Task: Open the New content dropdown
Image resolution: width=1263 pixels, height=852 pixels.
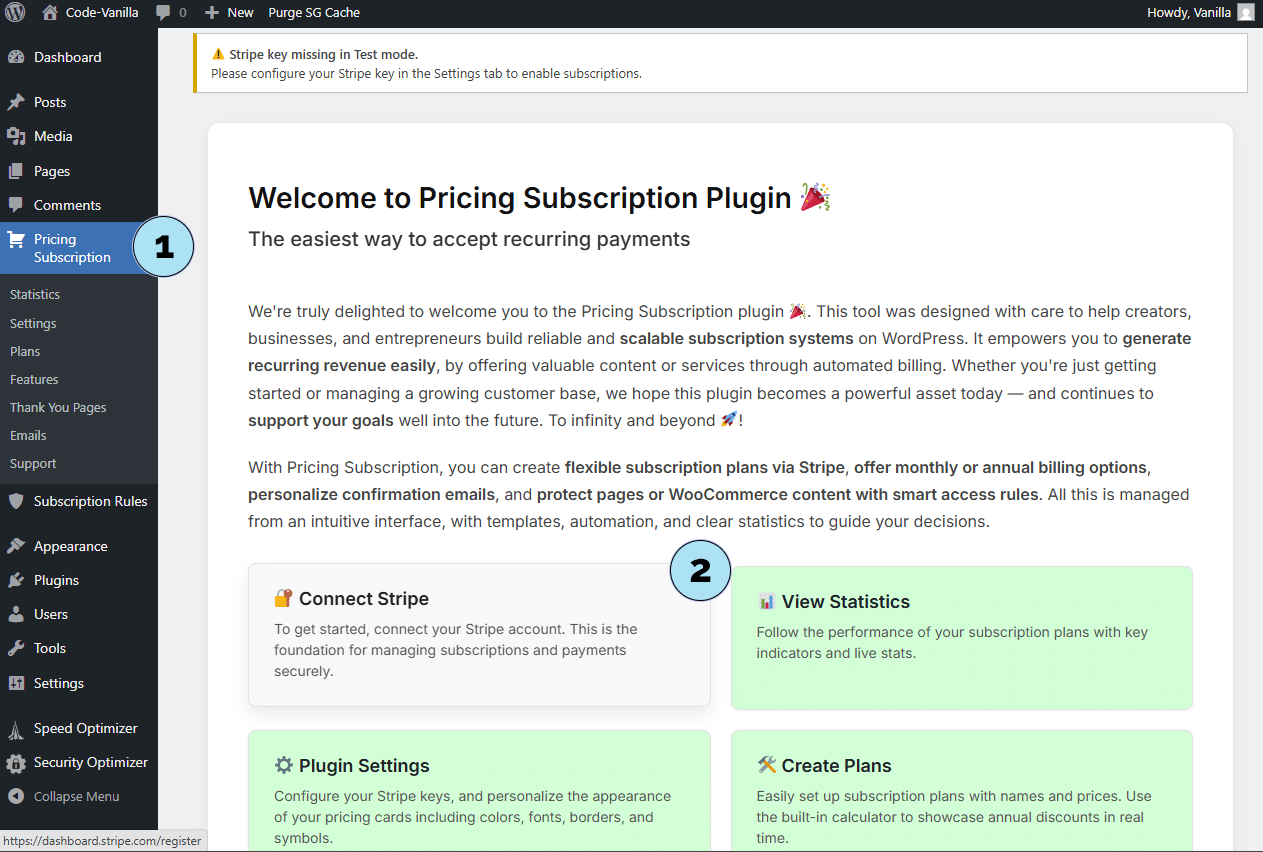Action: click(229, 13)
